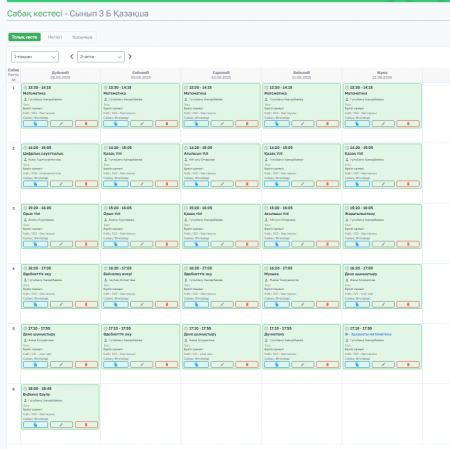Viewport: 450px width, 449px height.
Task: Select the Толық кесте tab
Action: [24, 37]
